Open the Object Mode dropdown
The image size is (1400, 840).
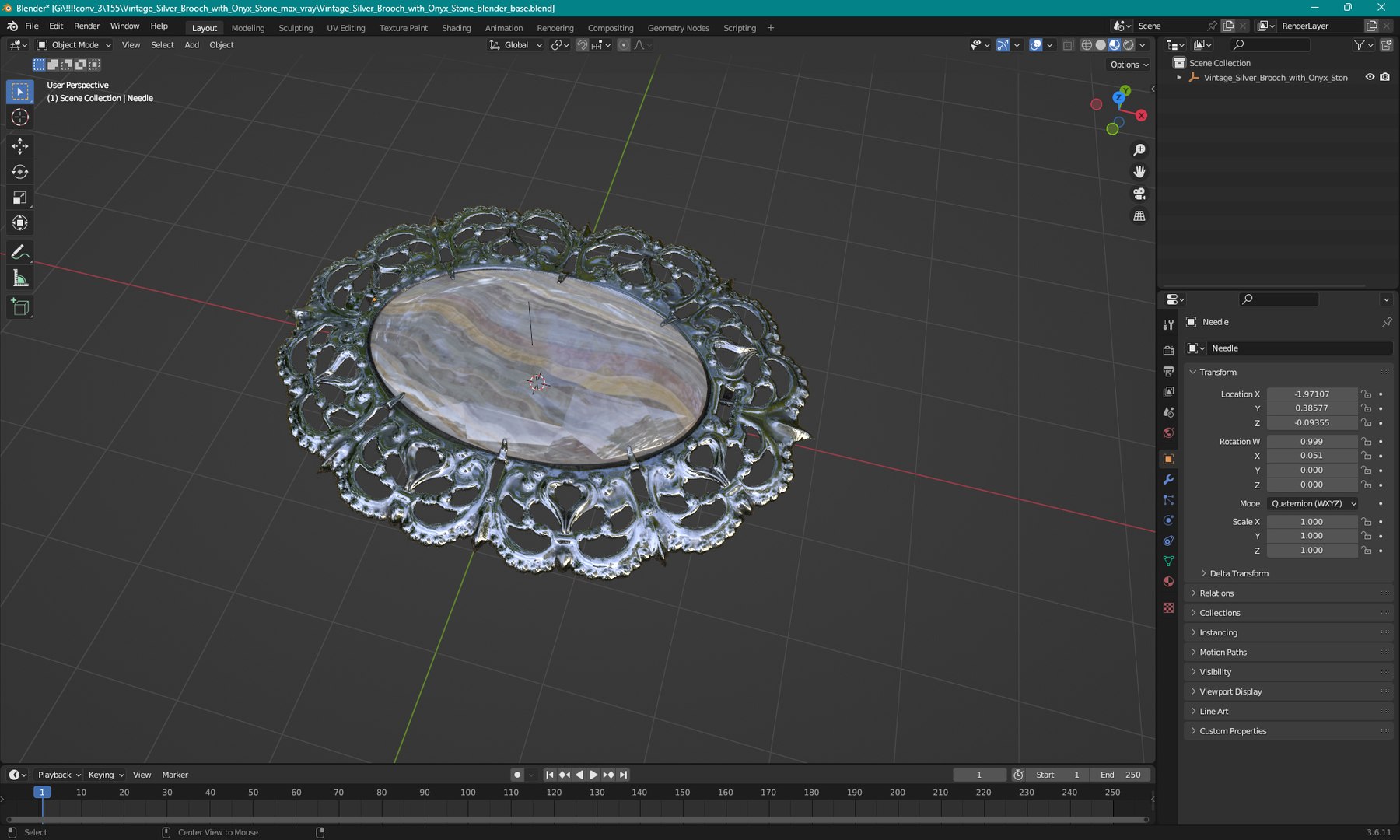click(75, 45)
